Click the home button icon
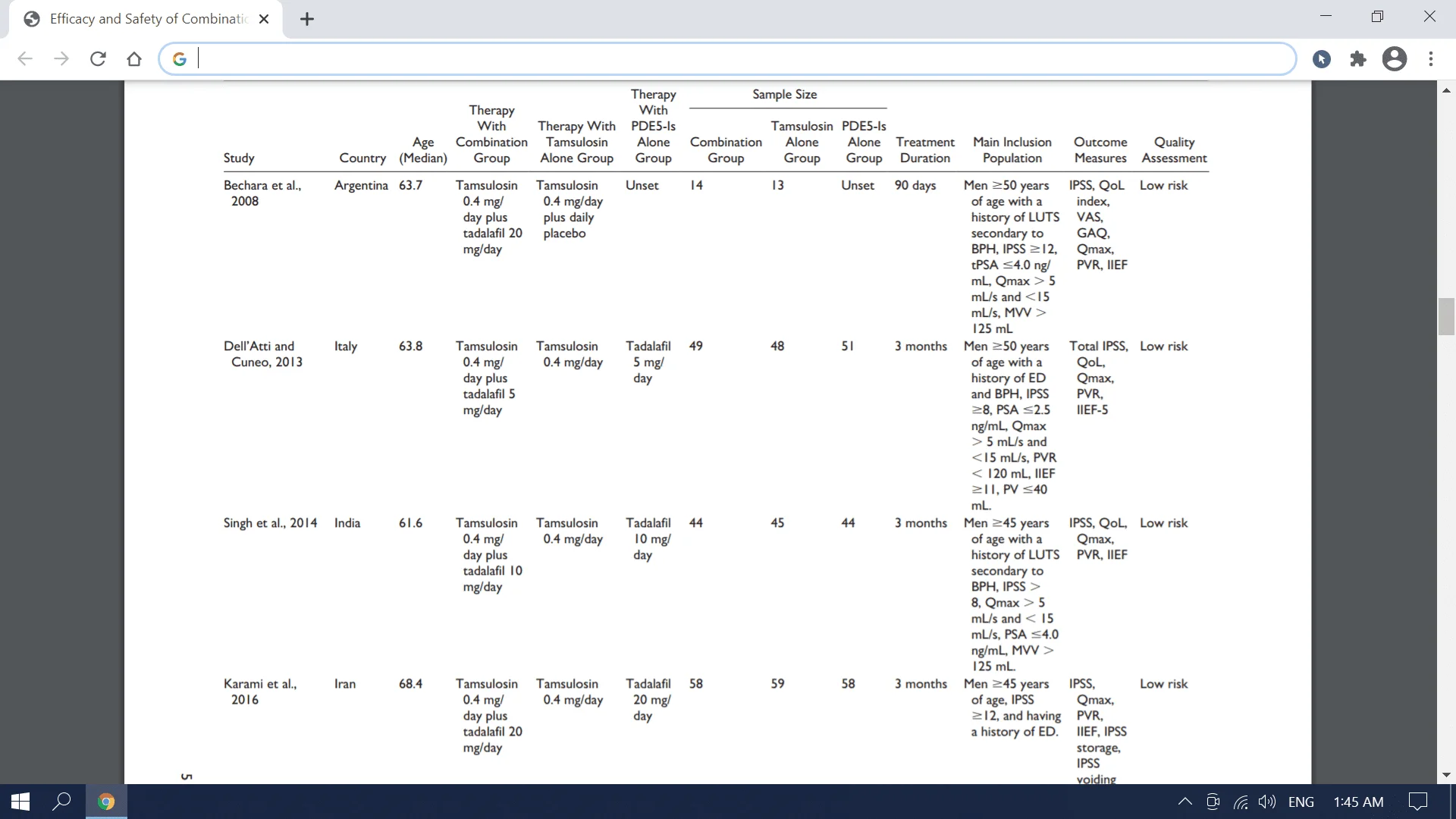The image size is (1456, 819). point(134,59)
